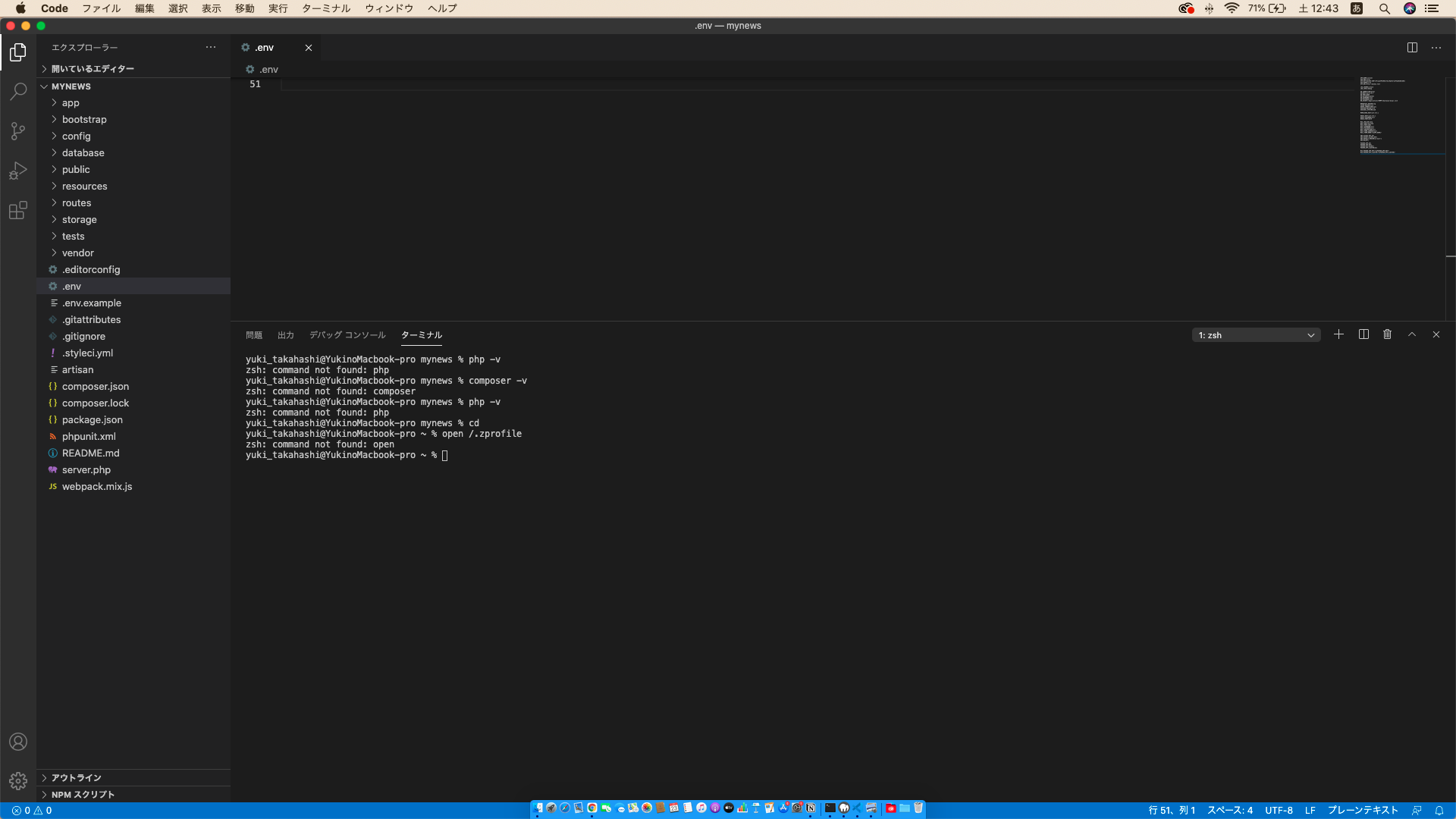
Task: Select the ターミナル panel tab
Action: click(x=422, y=335)
